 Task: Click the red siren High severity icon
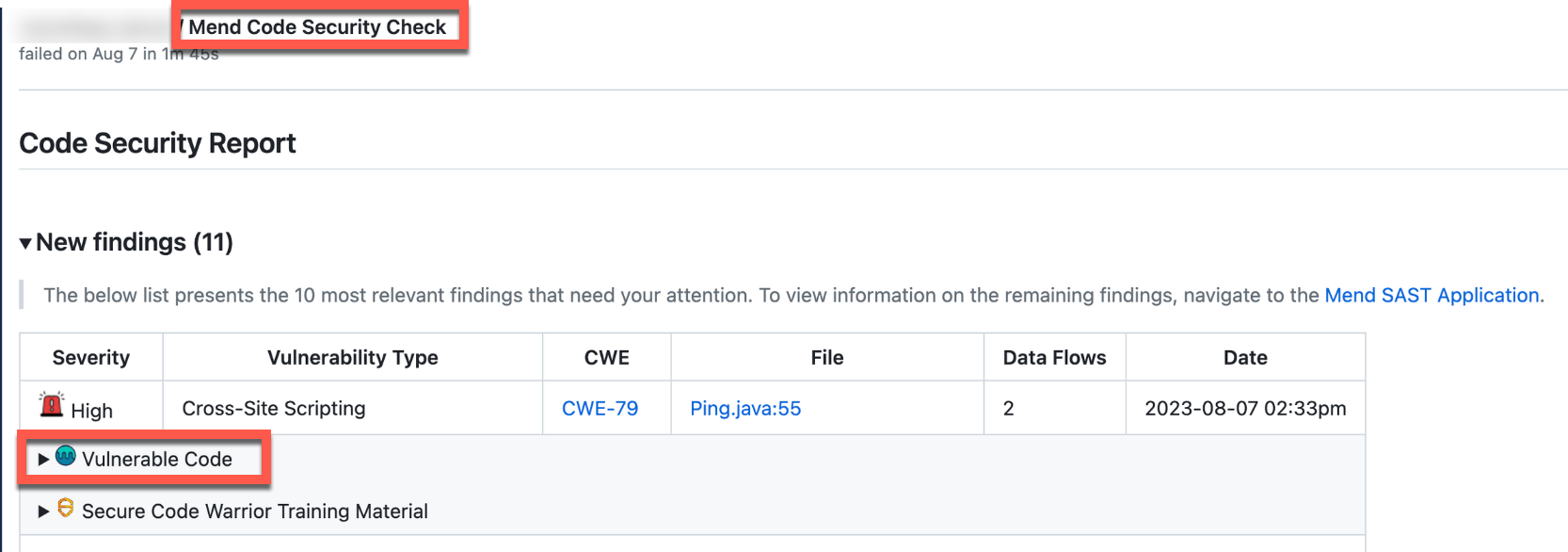(52, 405)
